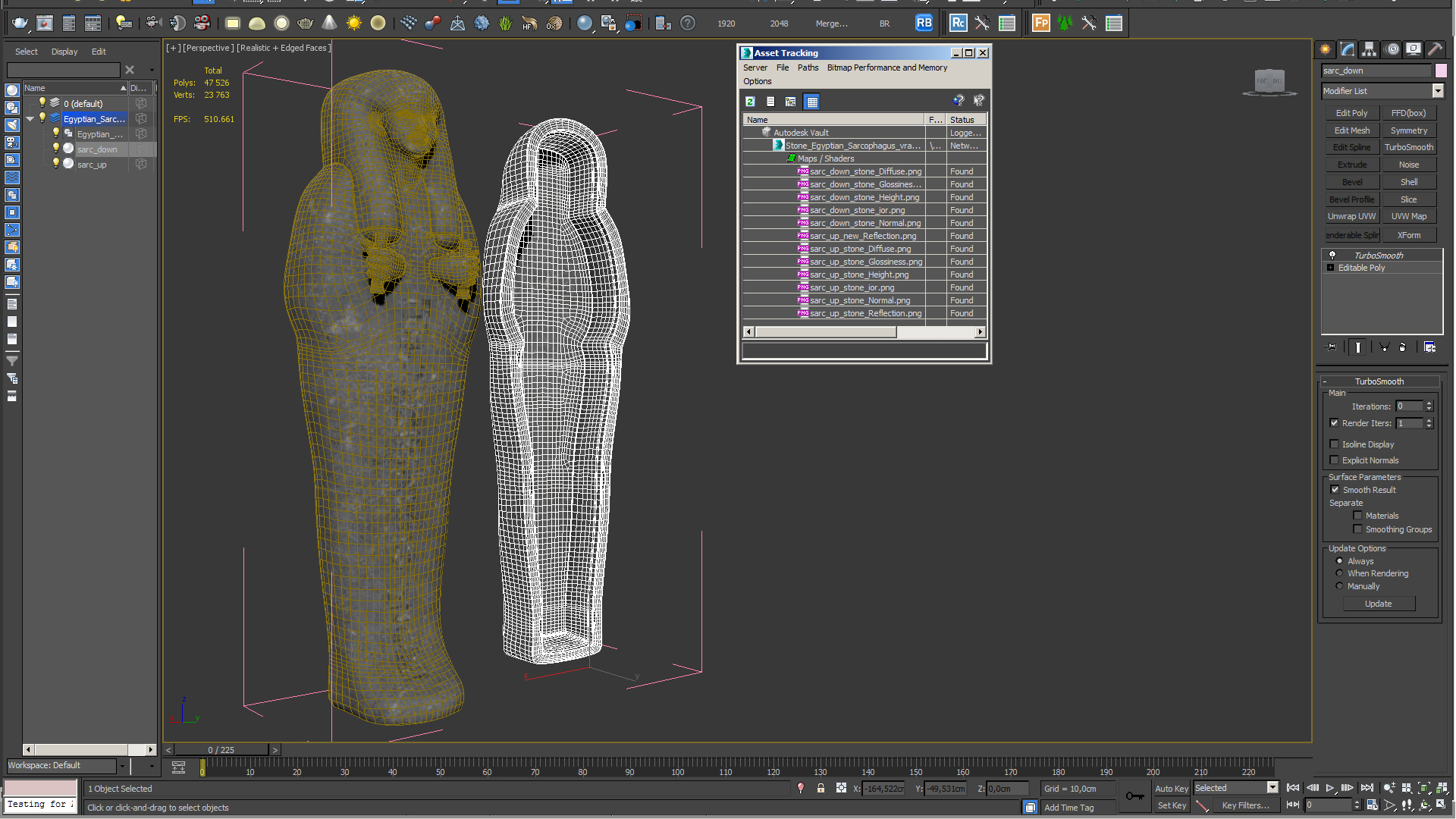Click the pink object color swatch
Viewport: 1456px width, 819px height.
(1441, 71)
